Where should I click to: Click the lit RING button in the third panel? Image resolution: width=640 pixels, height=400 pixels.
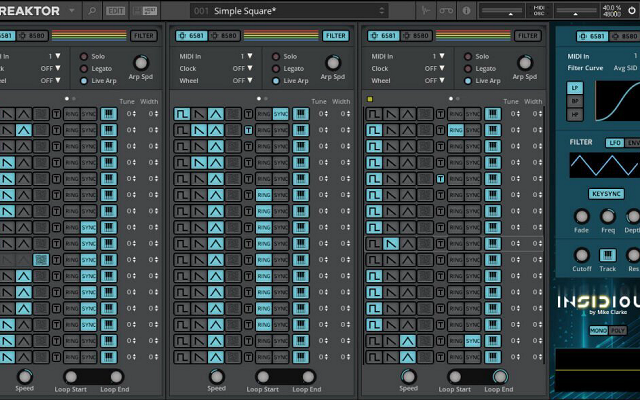point(456,131)
